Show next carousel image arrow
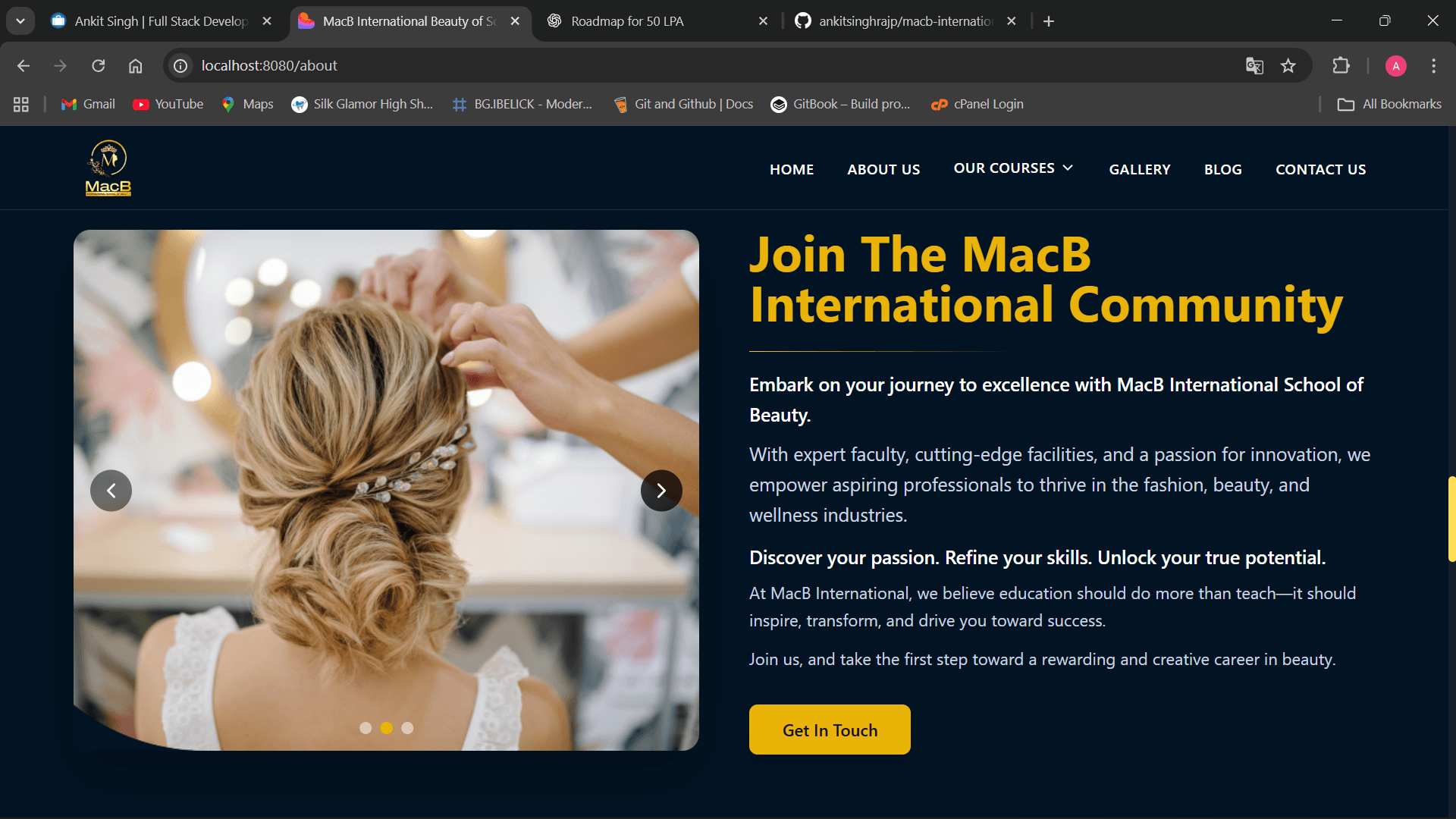Screen dimensions: 1456x819 pos(661,491)
